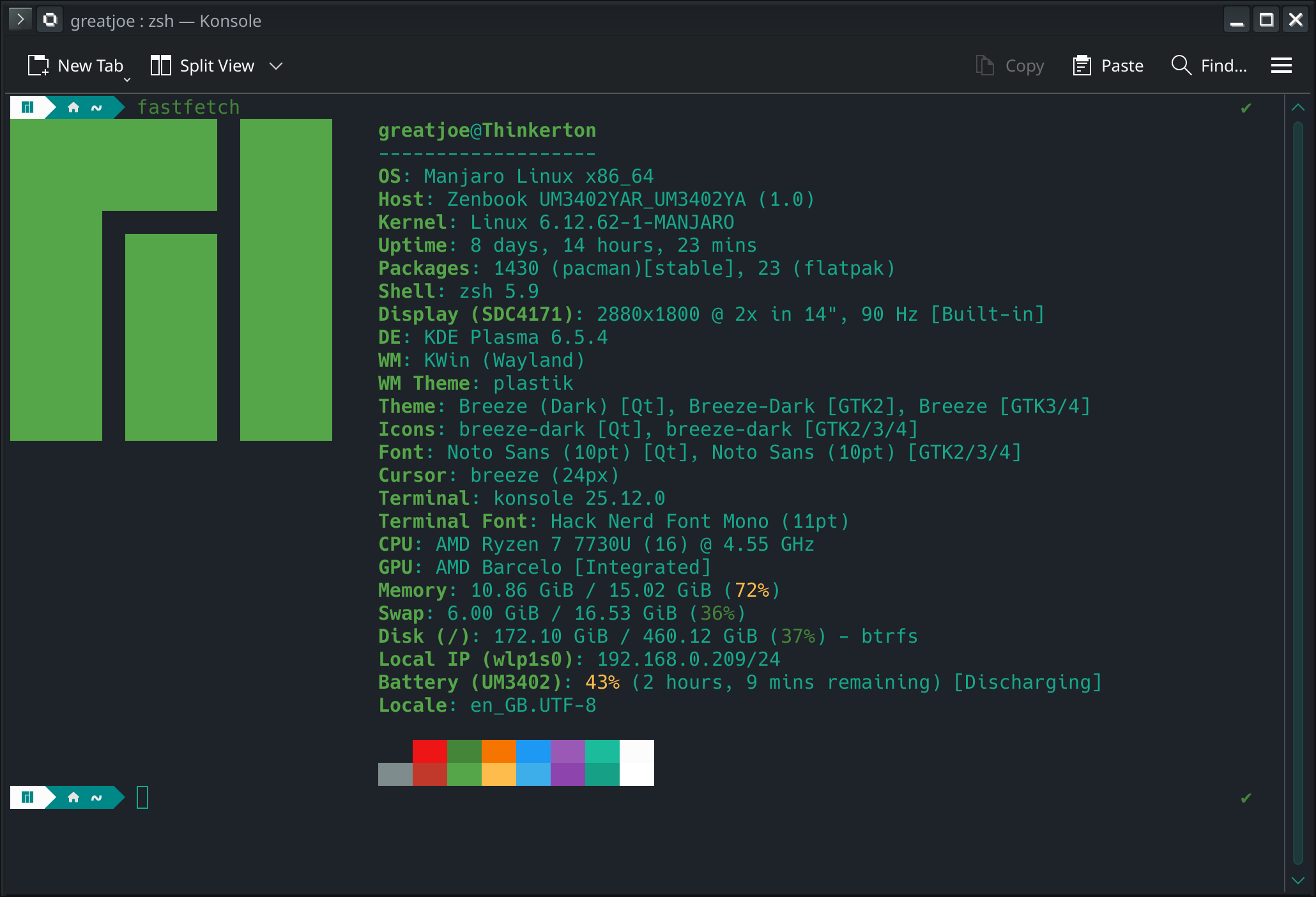Screen dimensions: 1316x897
Task: Expand the Split View dropdown arrow
Action: pos(276,66)
